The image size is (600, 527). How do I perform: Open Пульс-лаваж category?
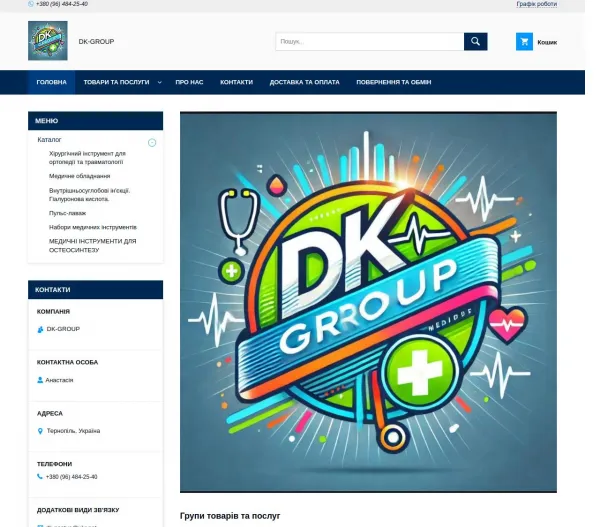67,213
